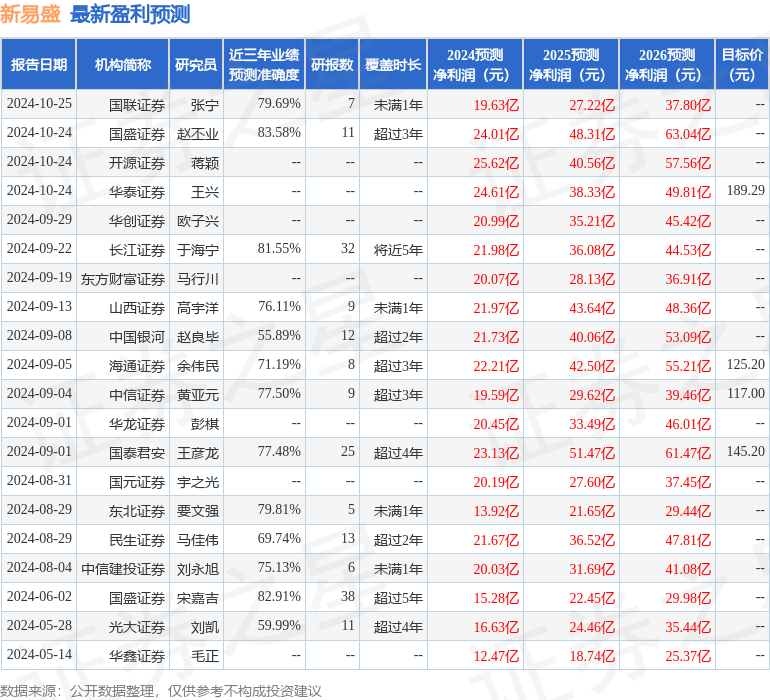Click 中国银河 institution name

pos(137,337)
